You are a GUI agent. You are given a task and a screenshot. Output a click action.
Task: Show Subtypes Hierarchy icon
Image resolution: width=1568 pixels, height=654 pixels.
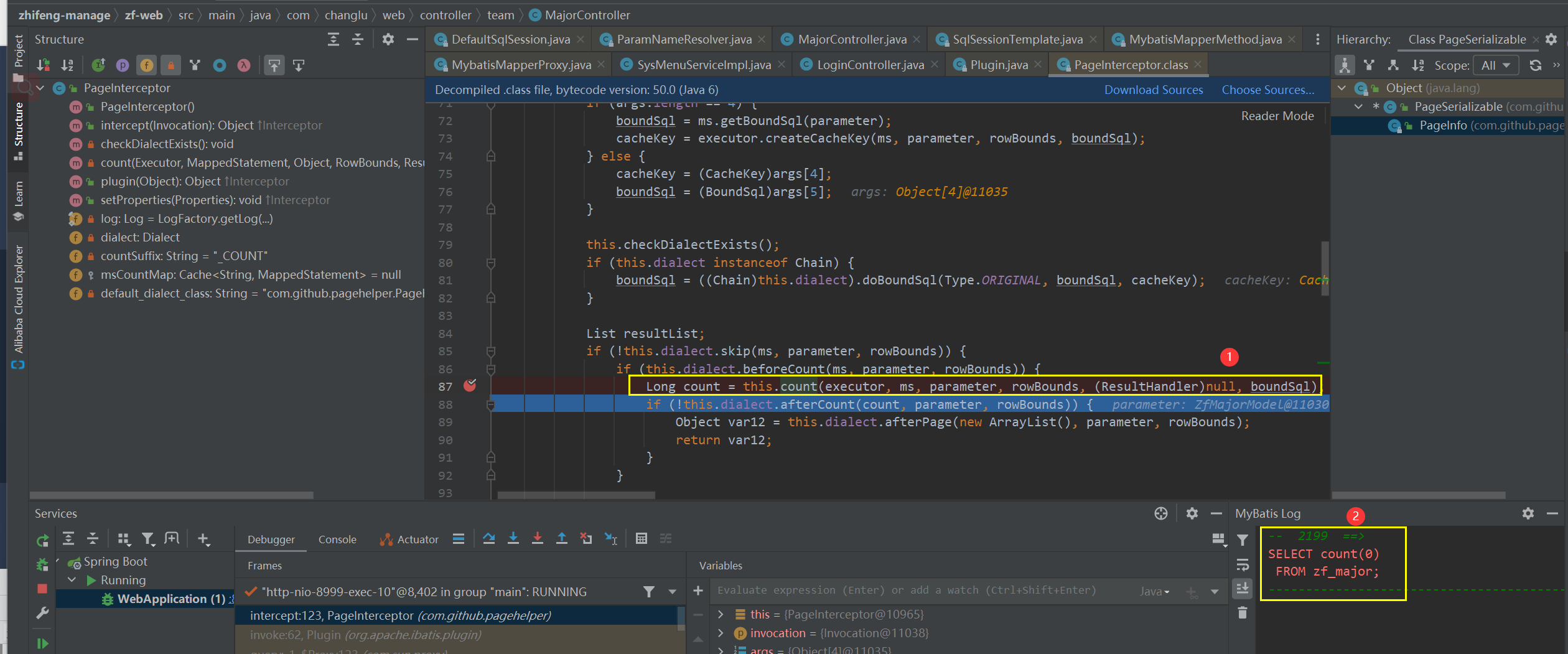[1393, 65]
